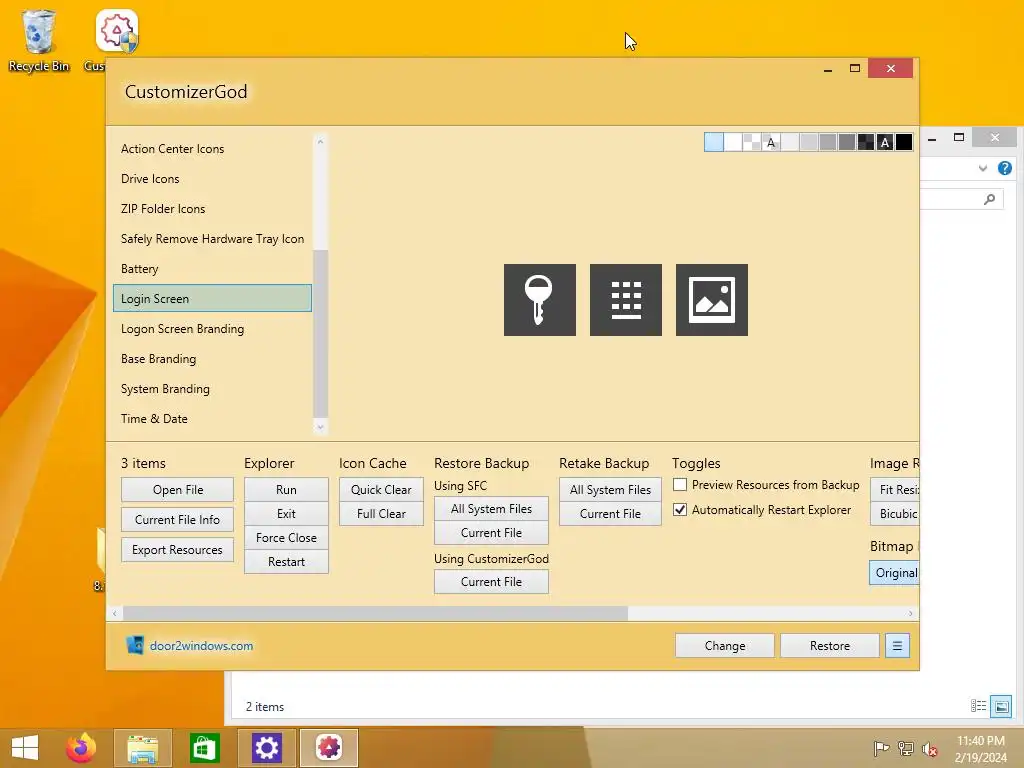Select the solid white background swatch
Image resolution: width=1024 pixels, height=768 pixels.
point(733,142)
